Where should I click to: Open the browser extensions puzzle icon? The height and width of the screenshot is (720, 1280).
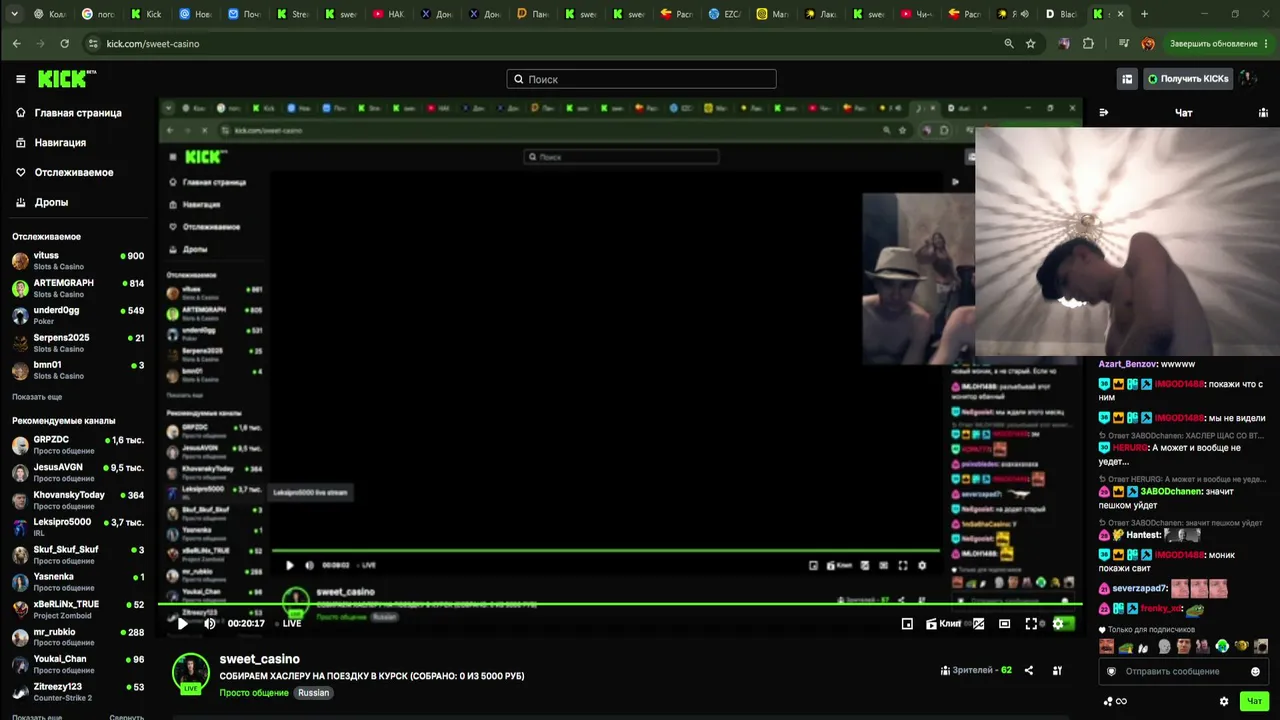(x=1089, y=44)
